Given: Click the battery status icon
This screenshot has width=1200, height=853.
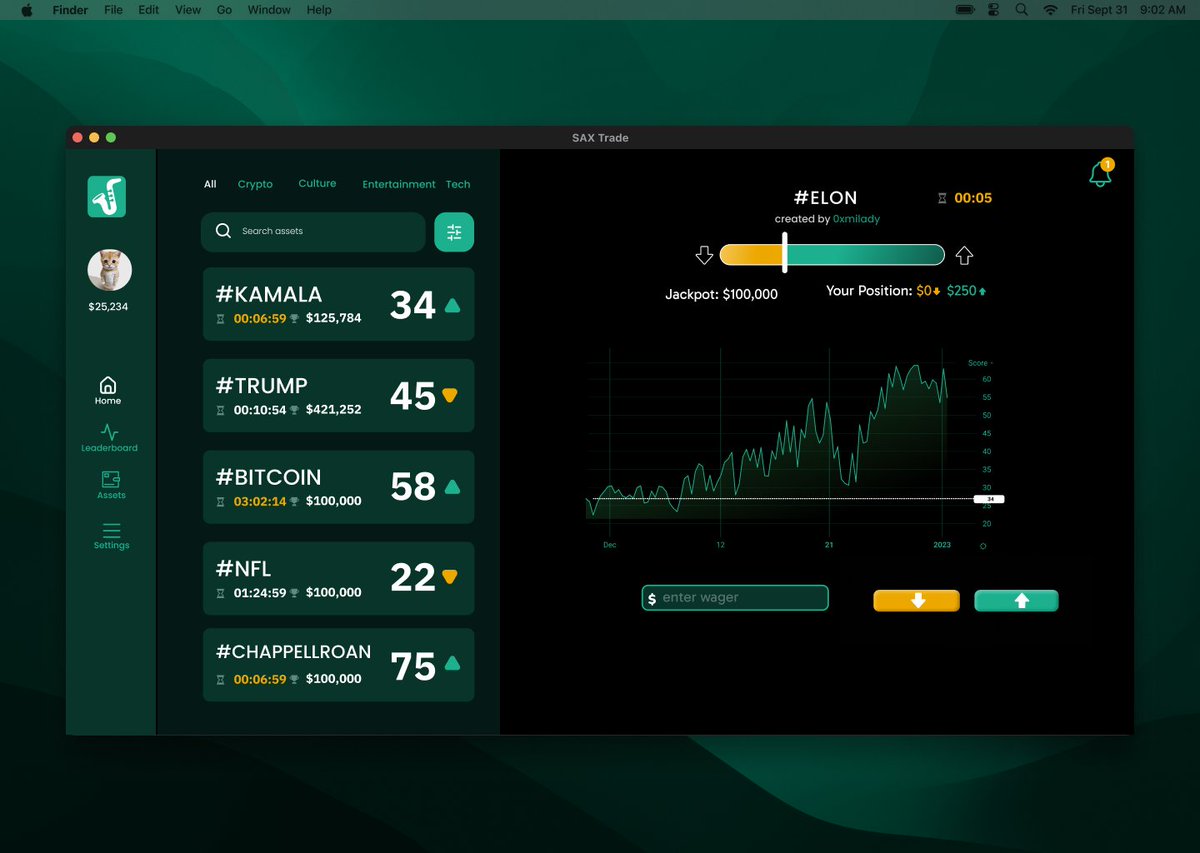Looking at the screenshot, I should pos(965,10).
